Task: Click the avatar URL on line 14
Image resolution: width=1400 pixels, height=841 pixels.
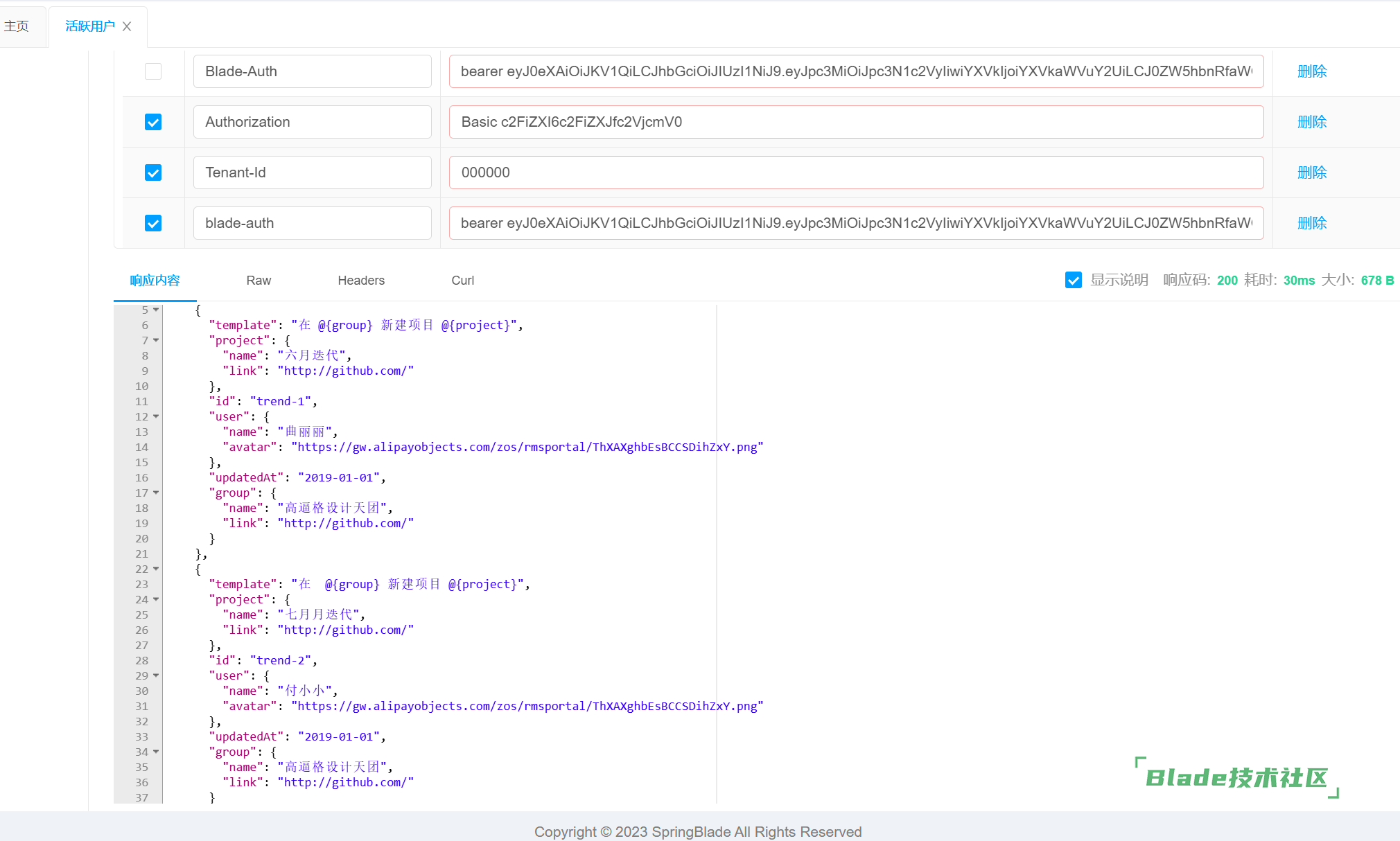Action: tap(527, 447)
